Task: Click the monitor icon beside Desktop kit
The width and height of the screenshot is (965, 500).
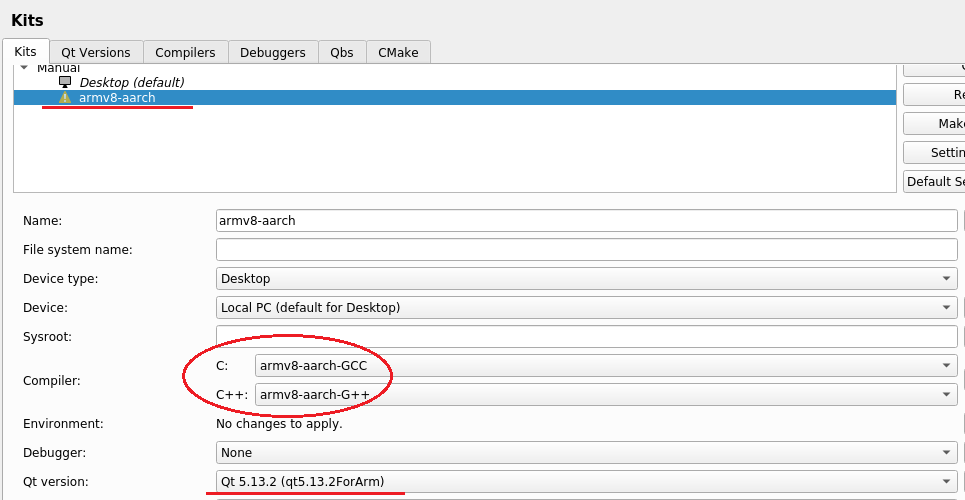Action: tap(65, 82)
